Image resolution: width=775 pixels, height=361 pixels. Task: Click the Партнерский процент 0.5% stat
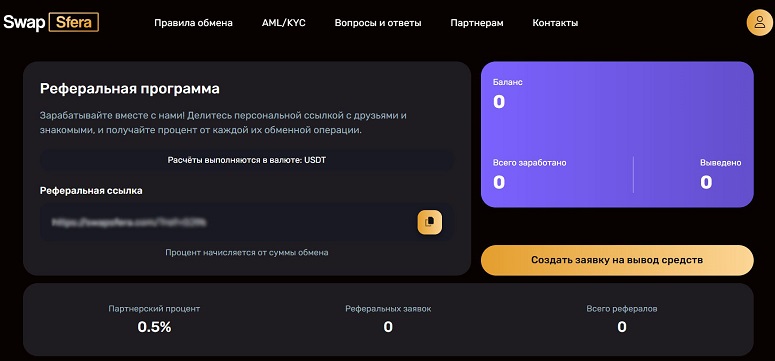click(154, 327)
